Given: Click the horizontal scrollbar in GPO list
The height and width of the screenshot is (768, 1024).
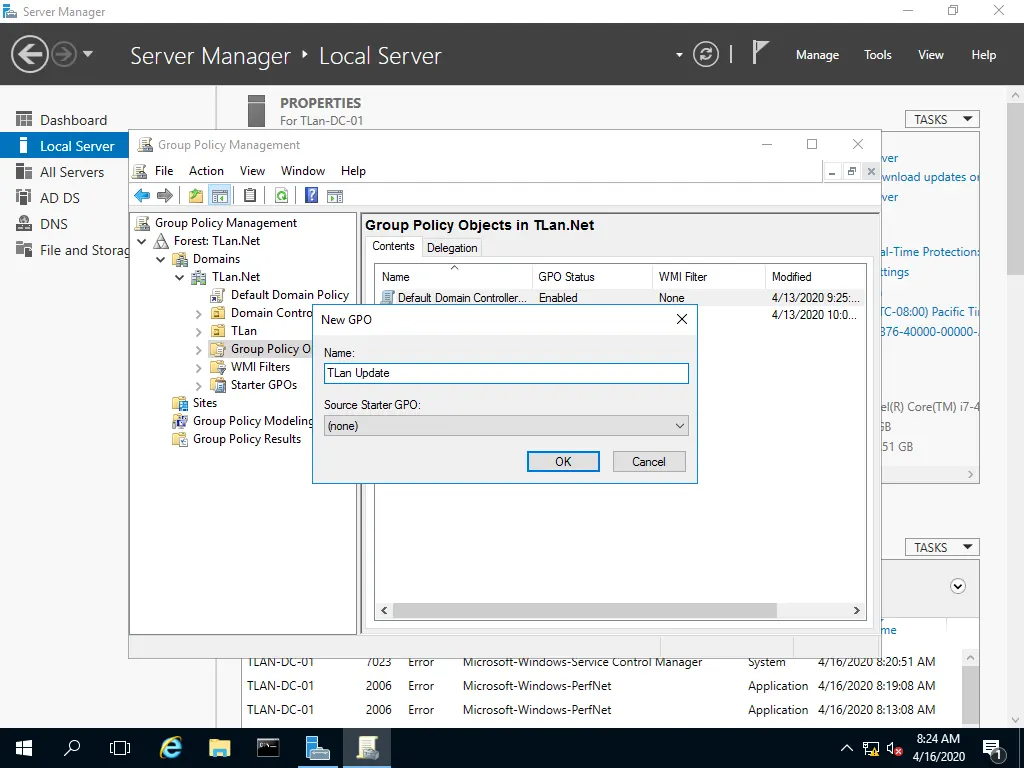Looking at the screenshot, I should pos(584,610).
